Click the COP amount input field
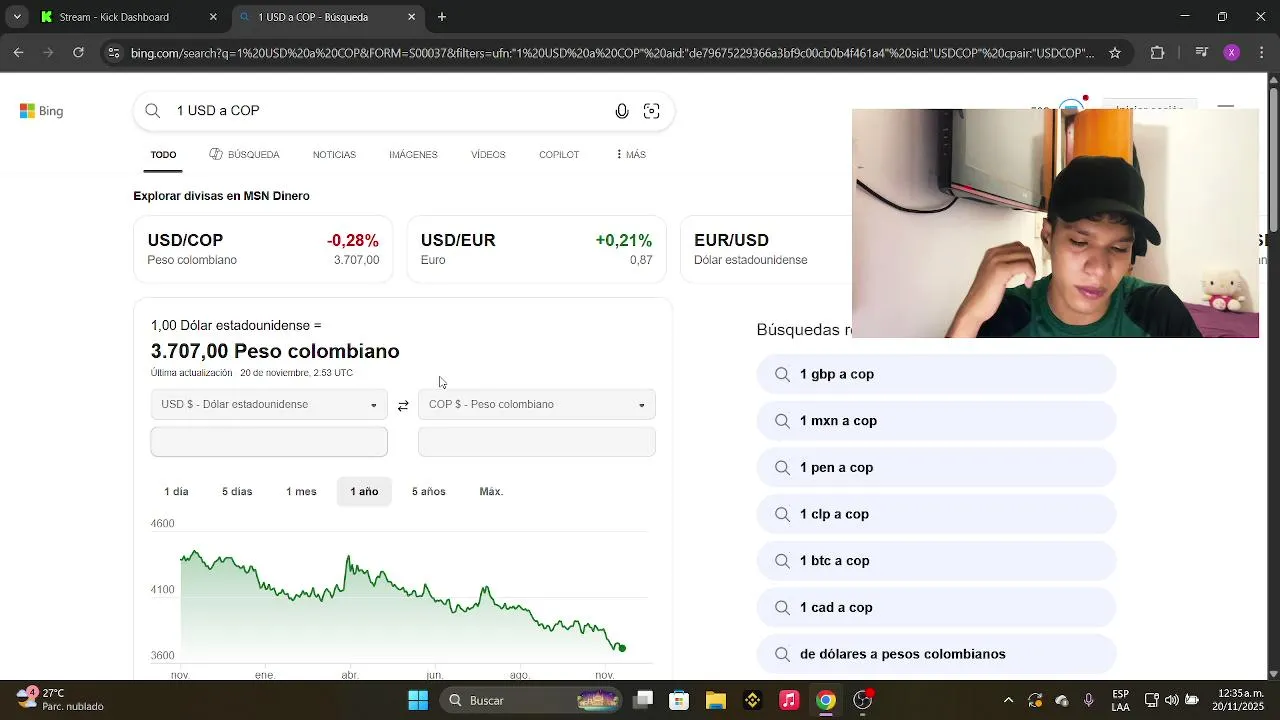Viewport: 1280px width, 720px height. click(x=537, y=442)
